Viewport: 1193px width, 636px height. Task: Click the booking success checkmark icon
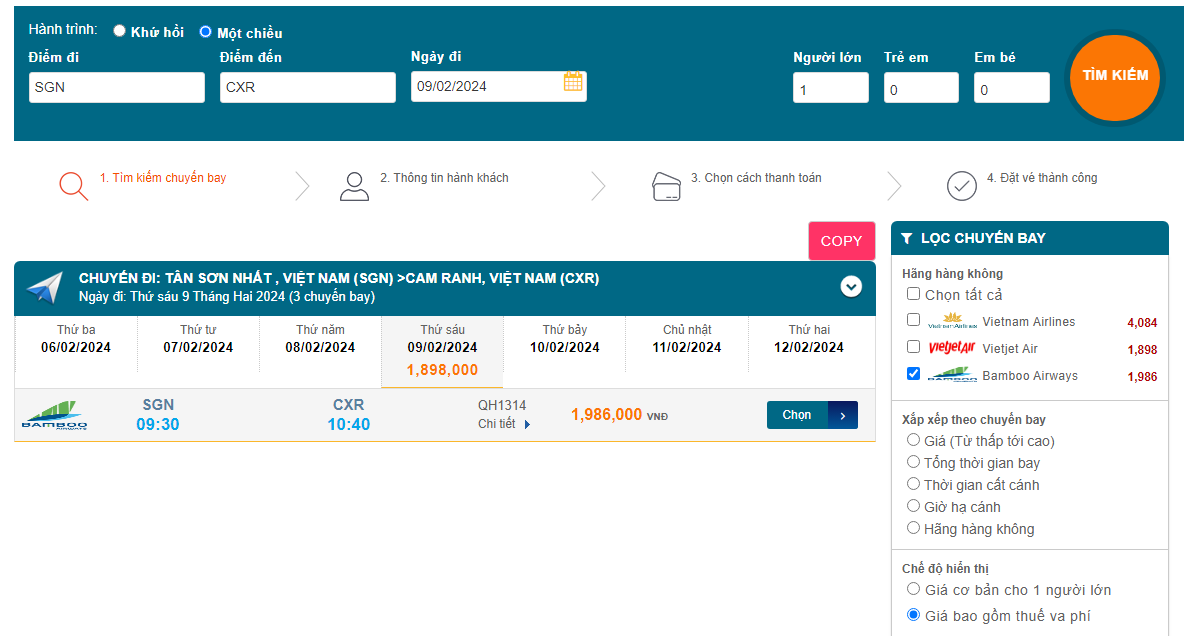(961, 186)
